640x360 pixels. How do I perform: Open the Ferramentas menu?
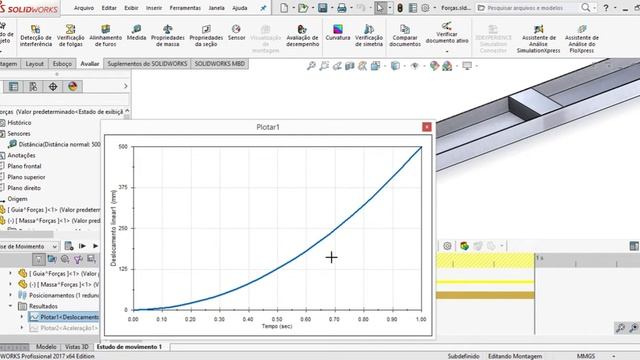185,8
